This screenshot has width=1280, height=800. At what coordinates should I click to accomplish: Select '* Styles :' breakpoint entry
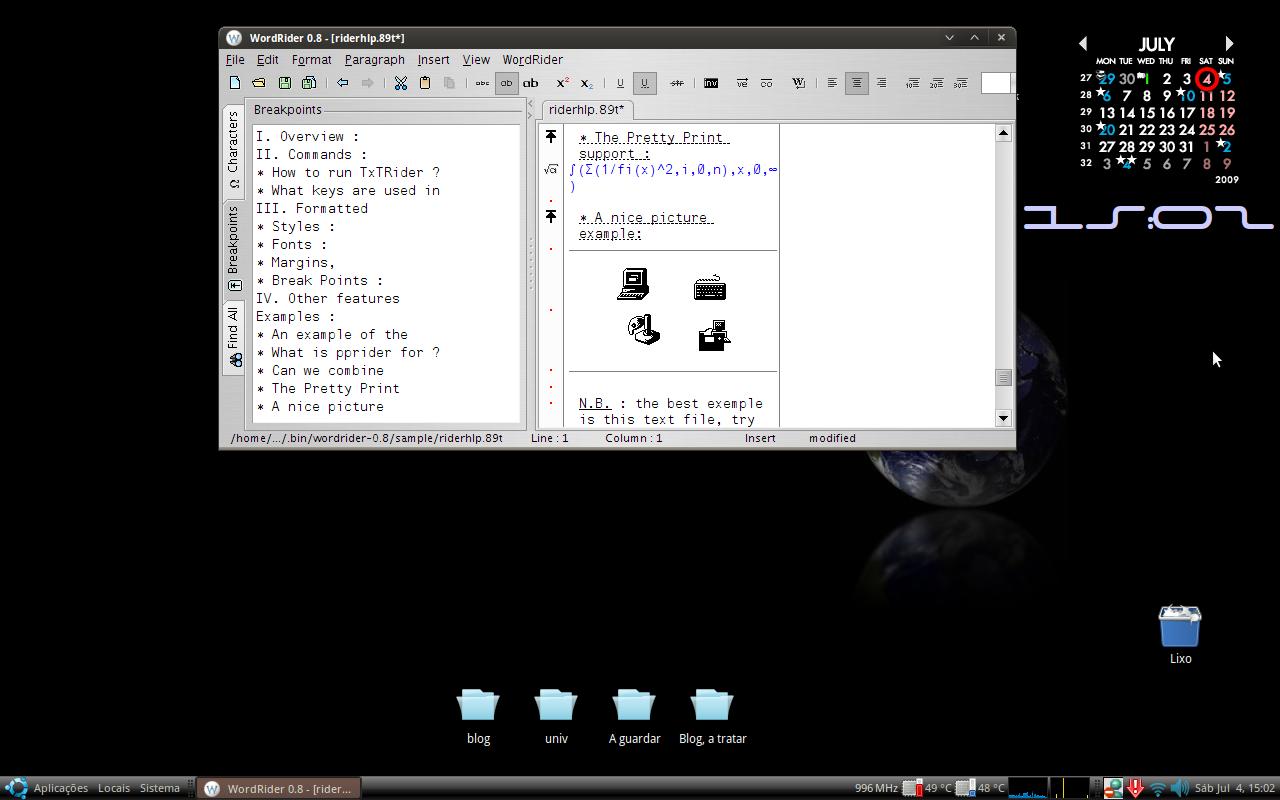[x=295, y=226]
